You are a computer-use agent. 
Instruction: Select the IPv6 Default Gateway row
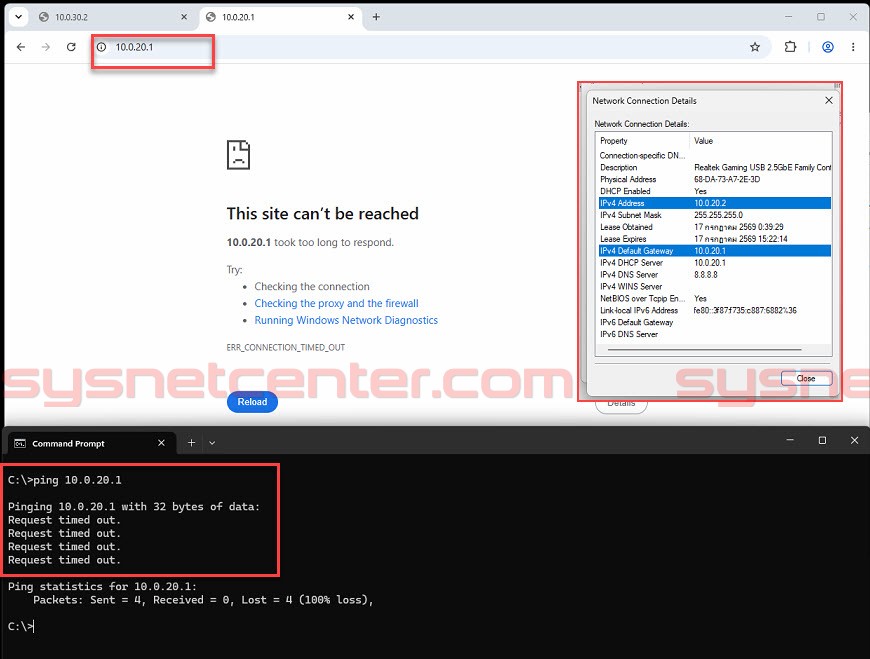click(x=715, y=322)
